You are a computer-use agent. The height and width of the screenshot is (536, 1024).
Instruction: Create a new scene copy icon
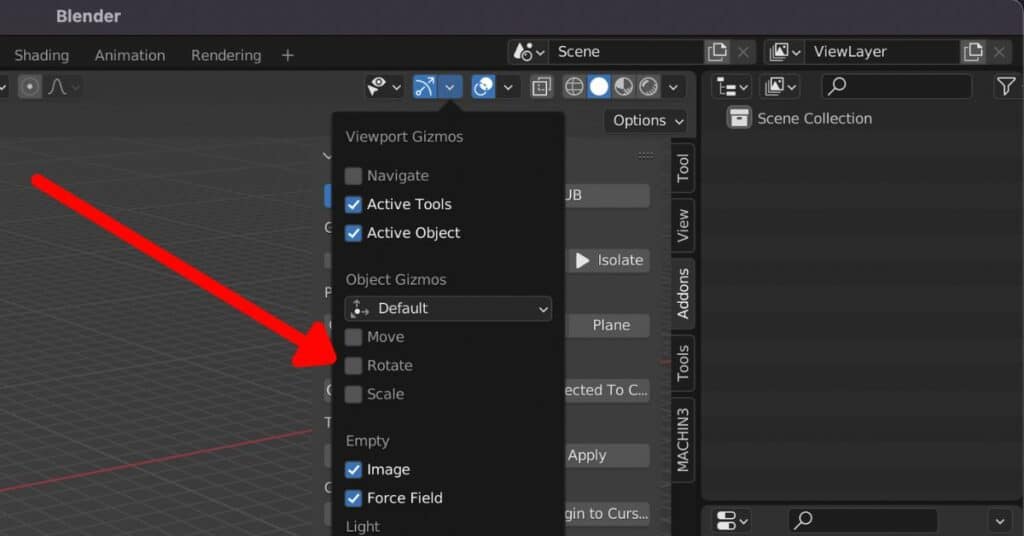[x=717, y=52]
